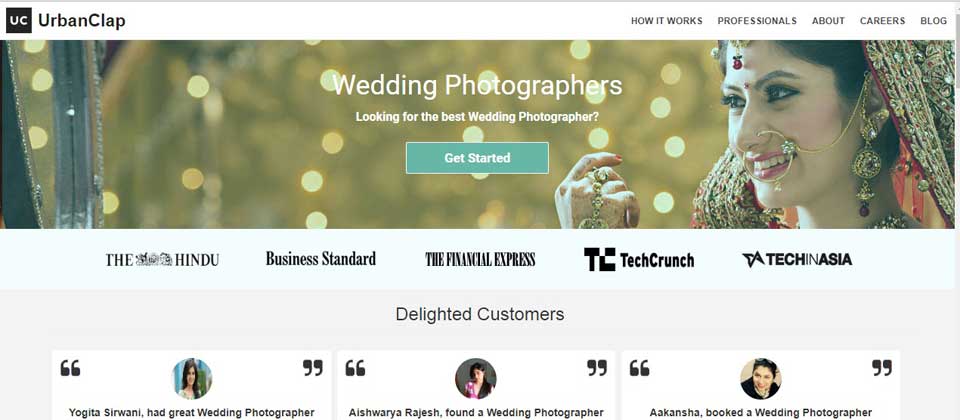Click the Business Standard logo
The width and height of the screenshot is (960, 420).
(x=321, y=259)
